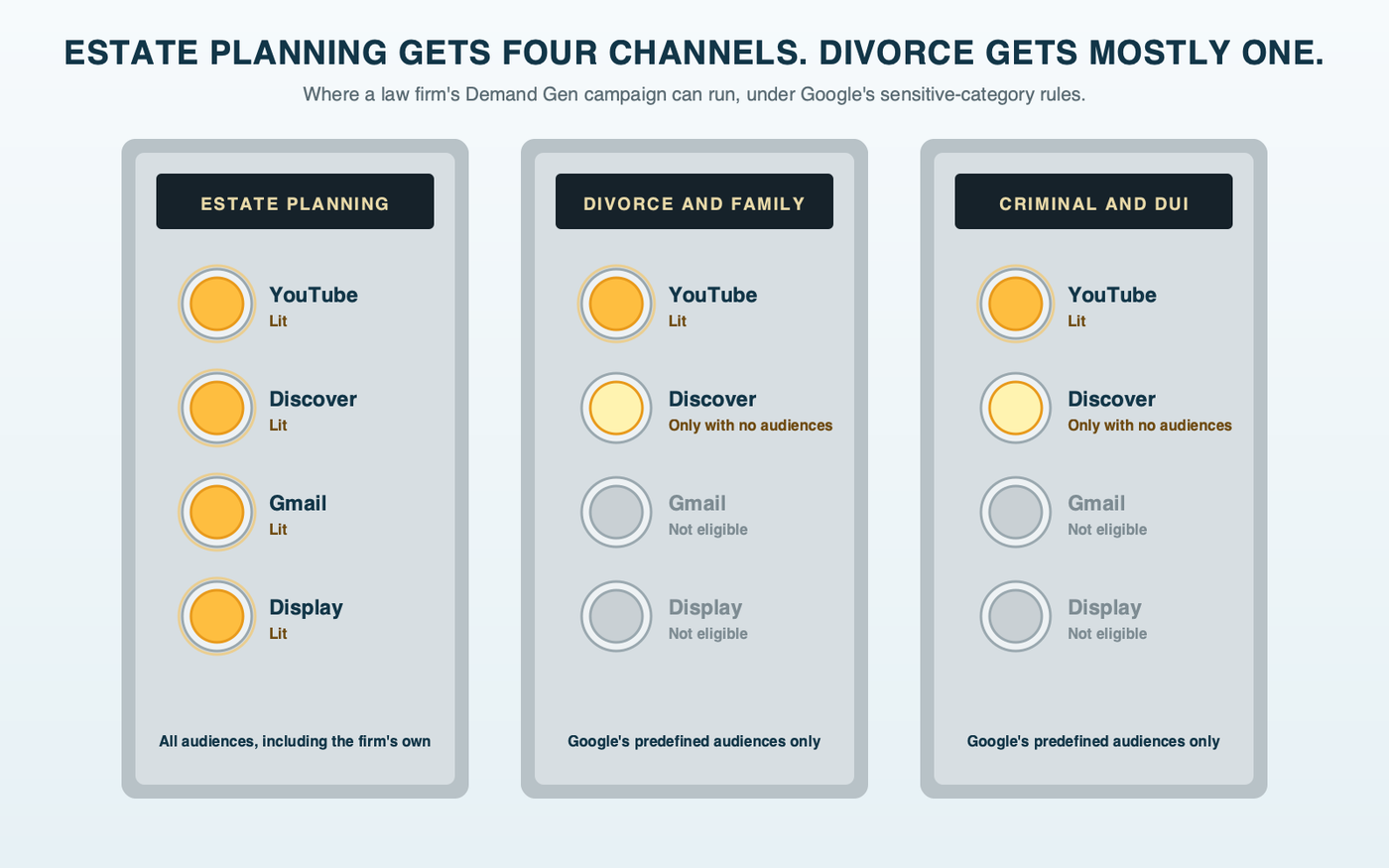
Task: Click the 'DIVORCE AND FAMILY' panel header
Action: click(694, 201)
